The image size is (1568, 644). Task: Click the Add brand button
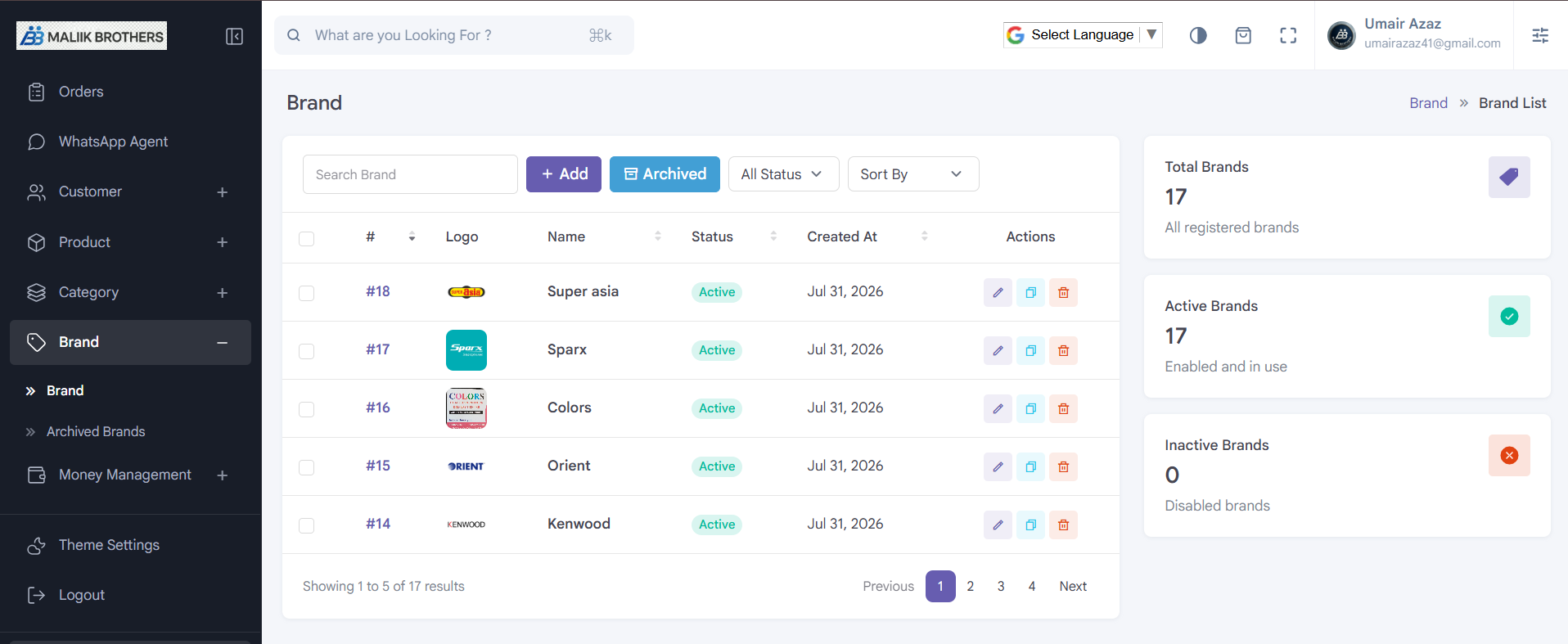pyautogui.click(x=564, y=174)
